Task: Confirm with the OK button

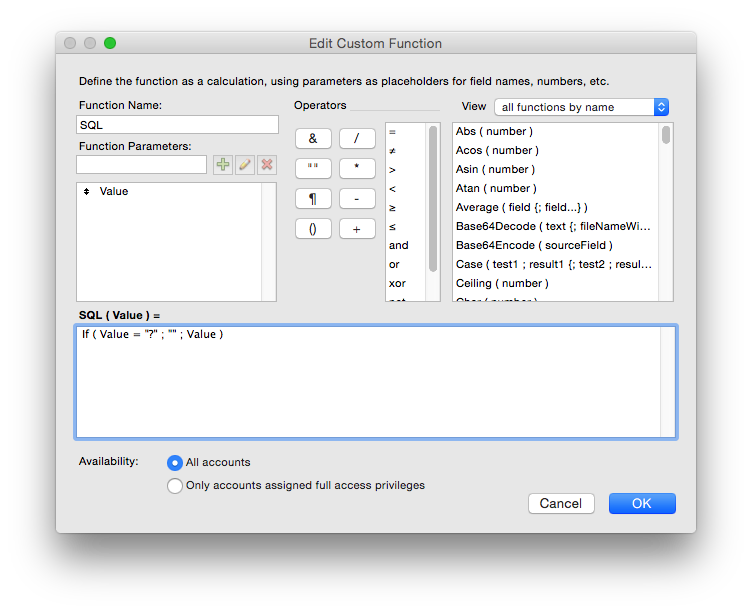Action: (642, 503)
